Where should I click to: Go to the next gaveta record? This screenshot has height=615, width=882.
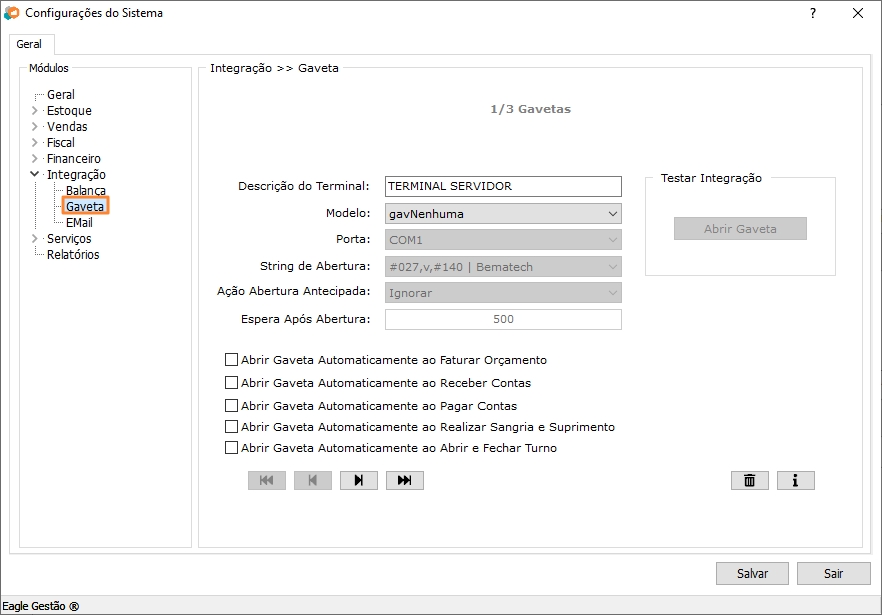coord(358,481)
